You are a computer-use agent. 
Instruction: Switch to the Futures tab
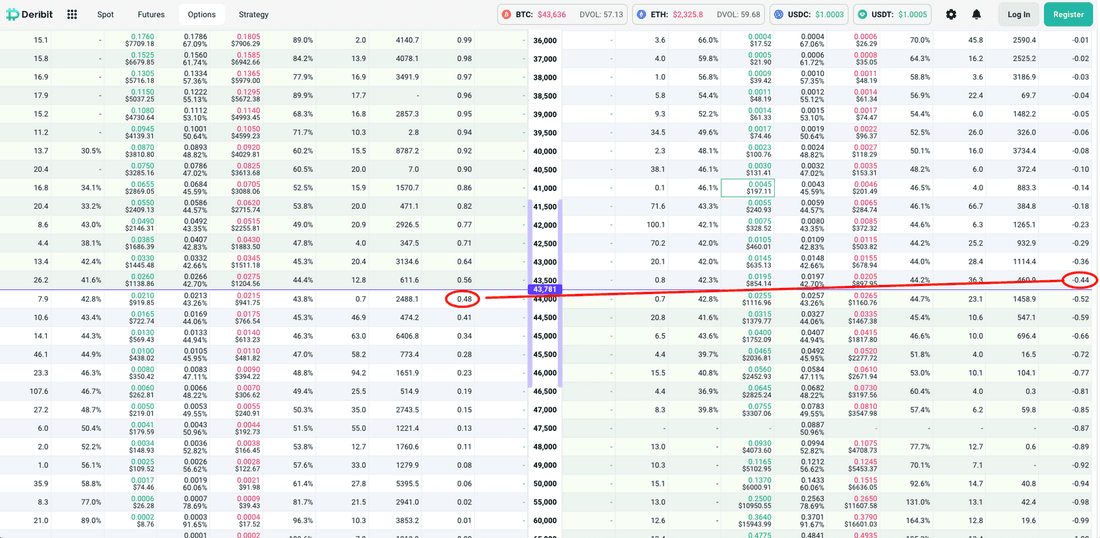tap(152, 14)
